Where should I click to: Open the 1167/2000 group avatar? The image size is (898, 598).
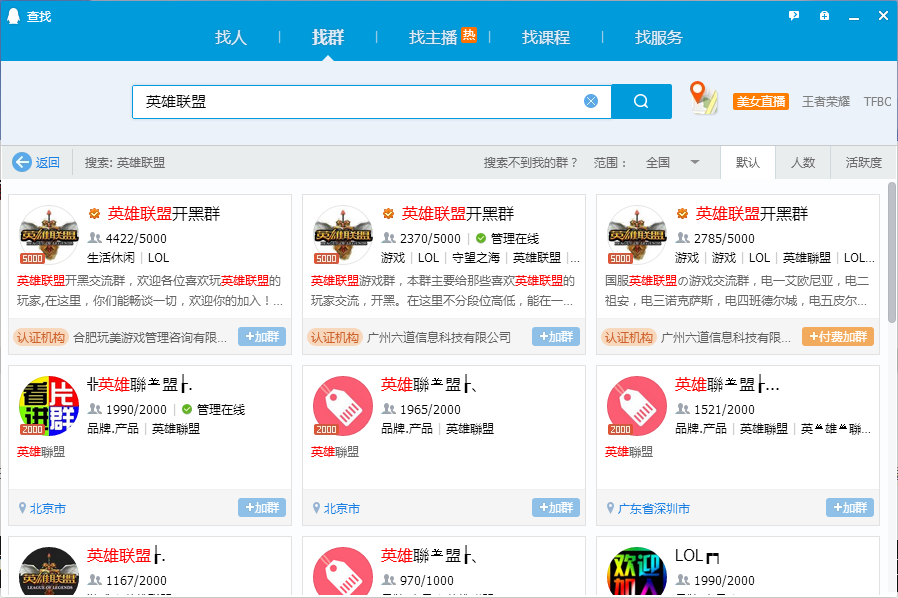49,571
